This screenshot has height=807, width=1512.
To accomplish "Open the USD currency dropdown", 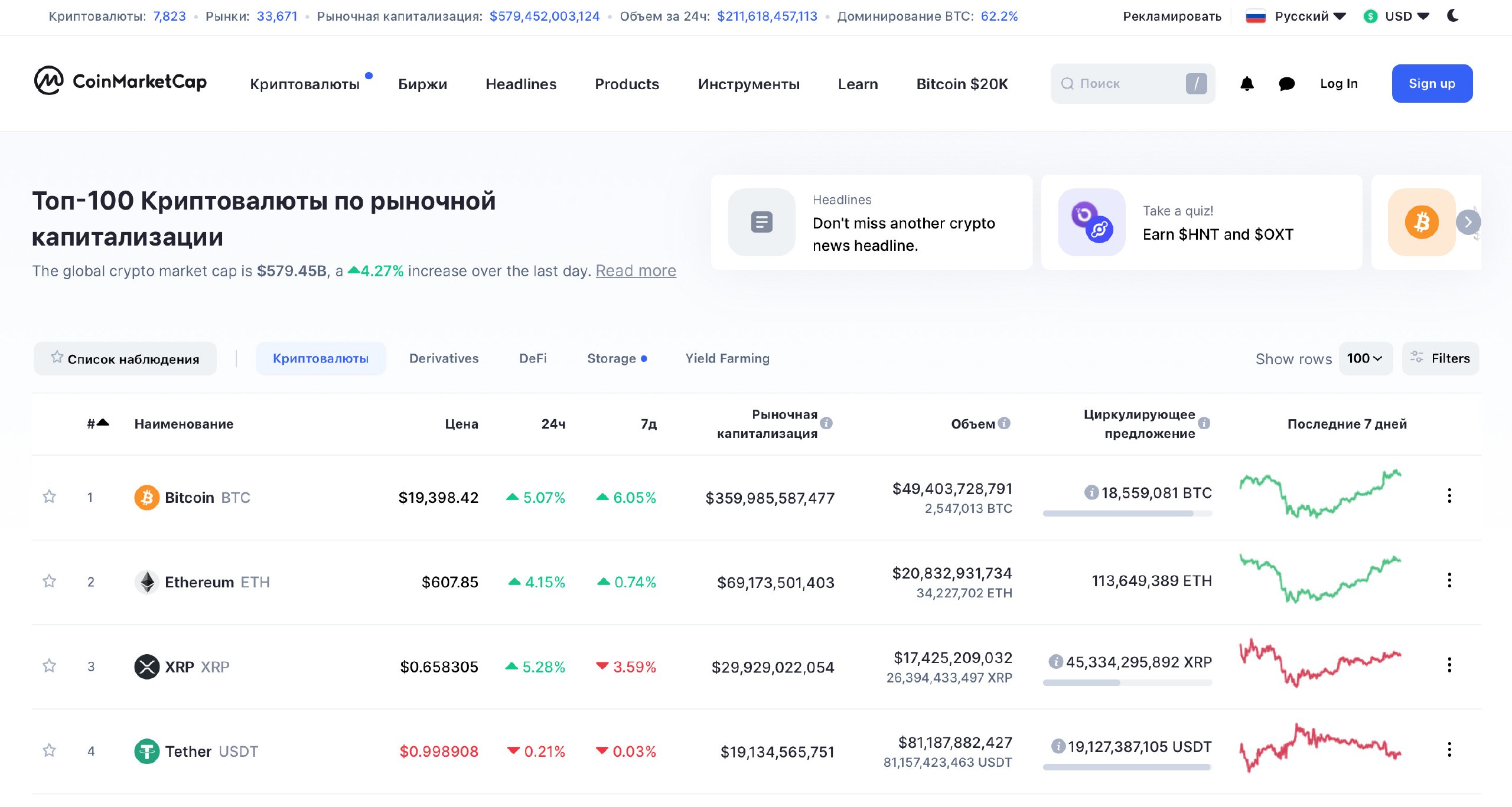I will click(x=1396, y=16).
